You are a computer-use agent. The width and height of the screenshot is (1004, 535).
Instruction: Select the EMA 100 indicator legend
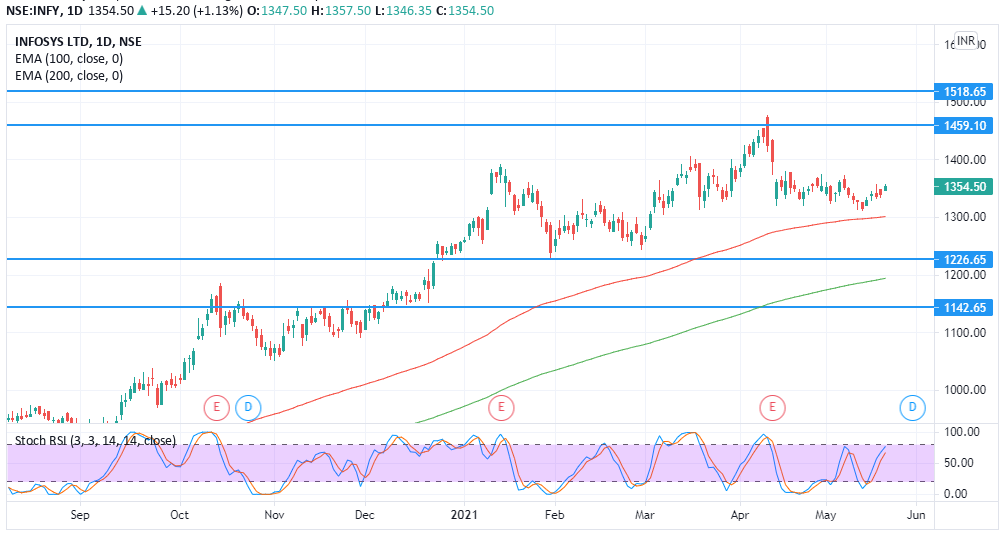pyautogui.click(x=69, y=59)
